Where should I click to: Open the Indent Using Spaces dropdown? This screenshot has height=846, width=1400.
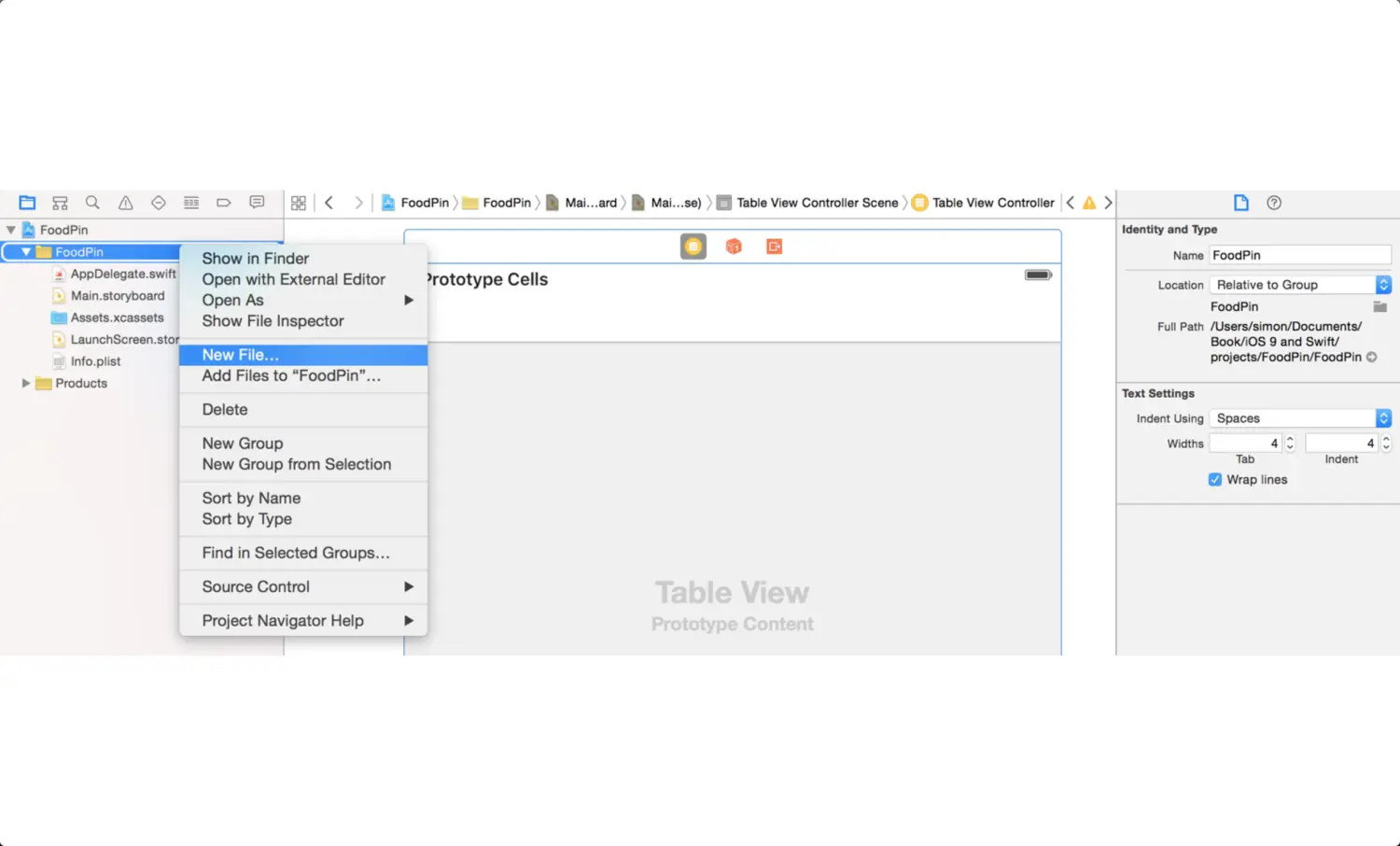(x=1300, y=418)
